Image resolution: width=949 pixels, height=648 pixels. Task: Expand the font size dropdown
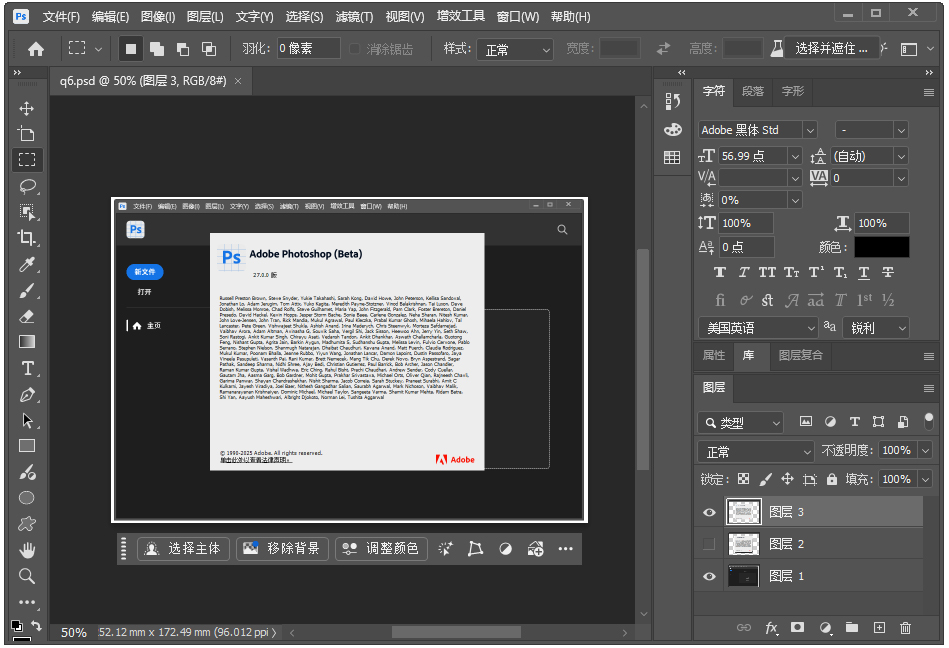[795, 155]
